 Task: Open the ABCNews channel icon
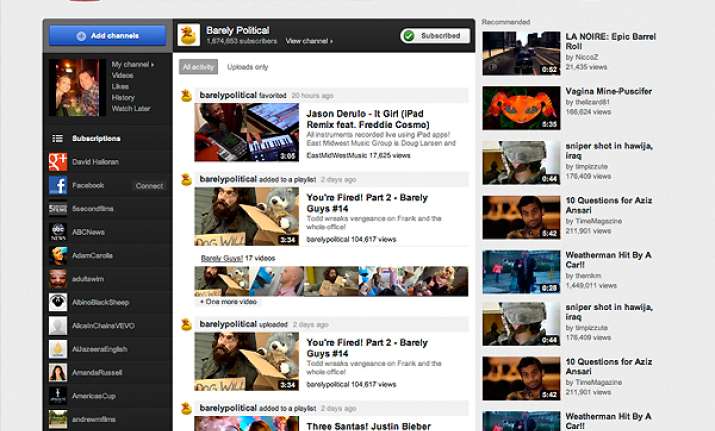58,232
